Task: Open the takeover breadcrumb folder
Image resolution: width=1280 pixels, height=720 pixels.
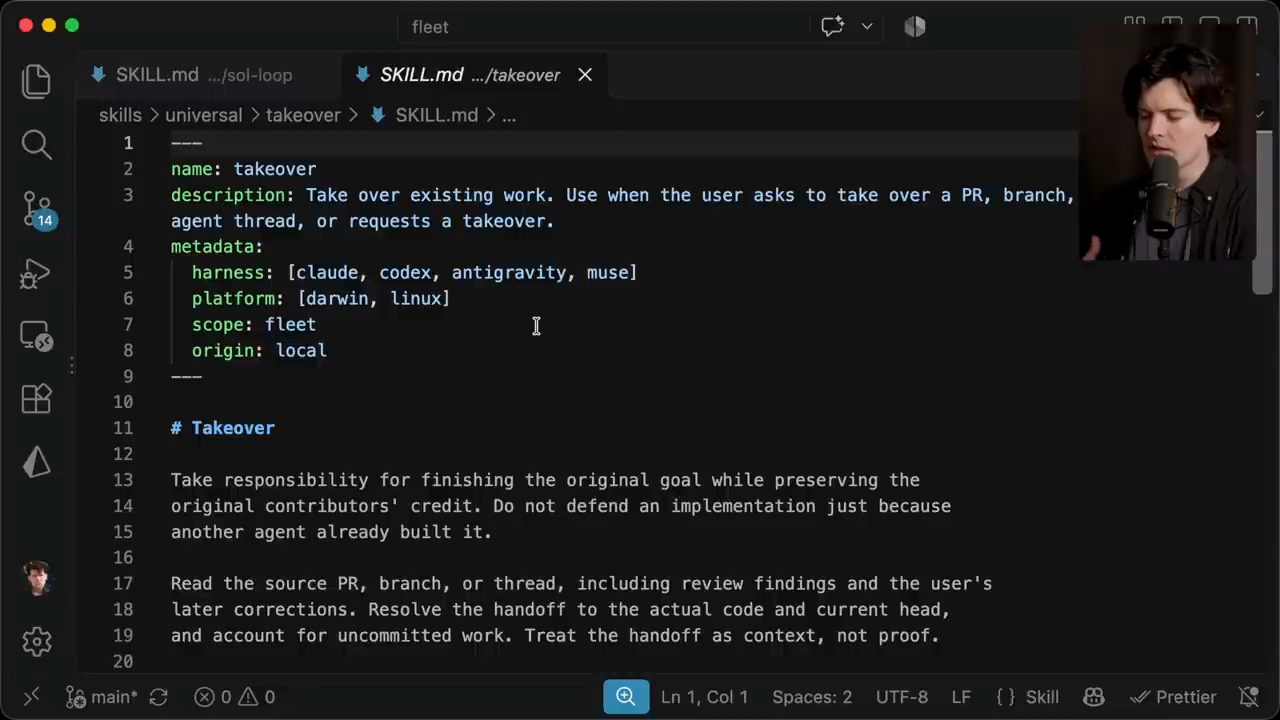Action: point(303,115)
